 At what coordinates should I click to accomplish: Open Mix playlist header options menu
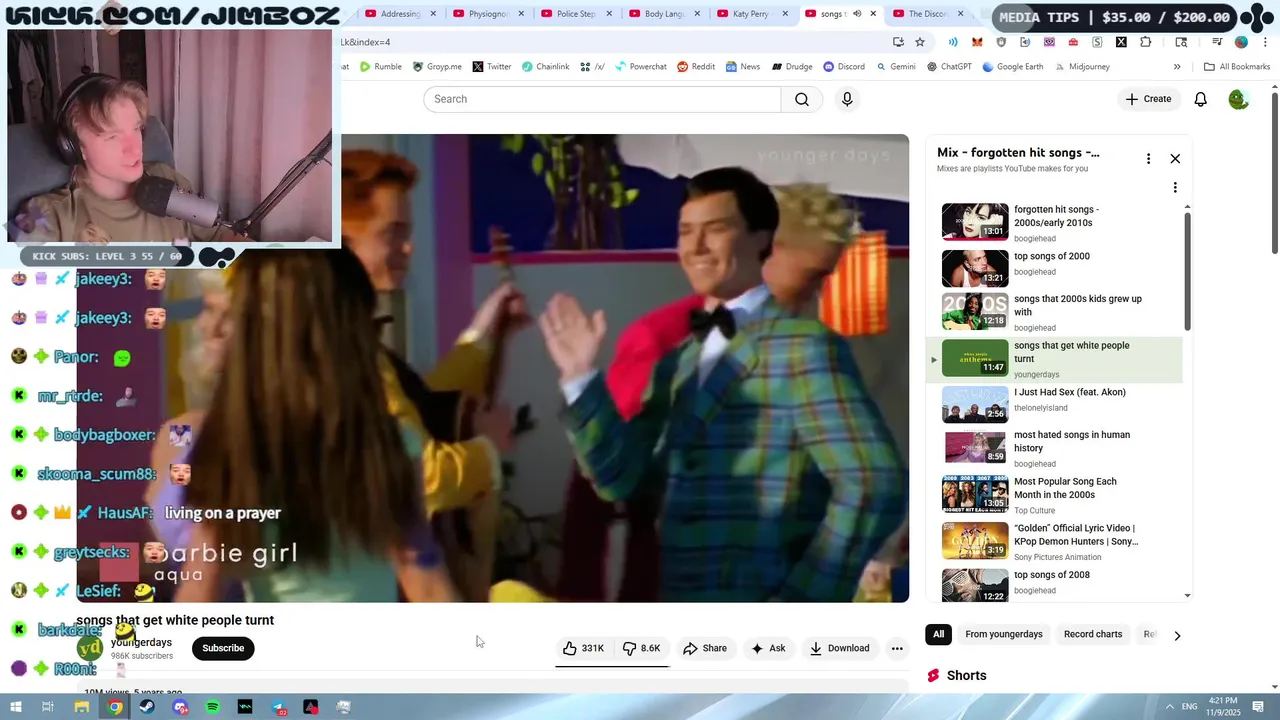click(x=1148, y=159)
